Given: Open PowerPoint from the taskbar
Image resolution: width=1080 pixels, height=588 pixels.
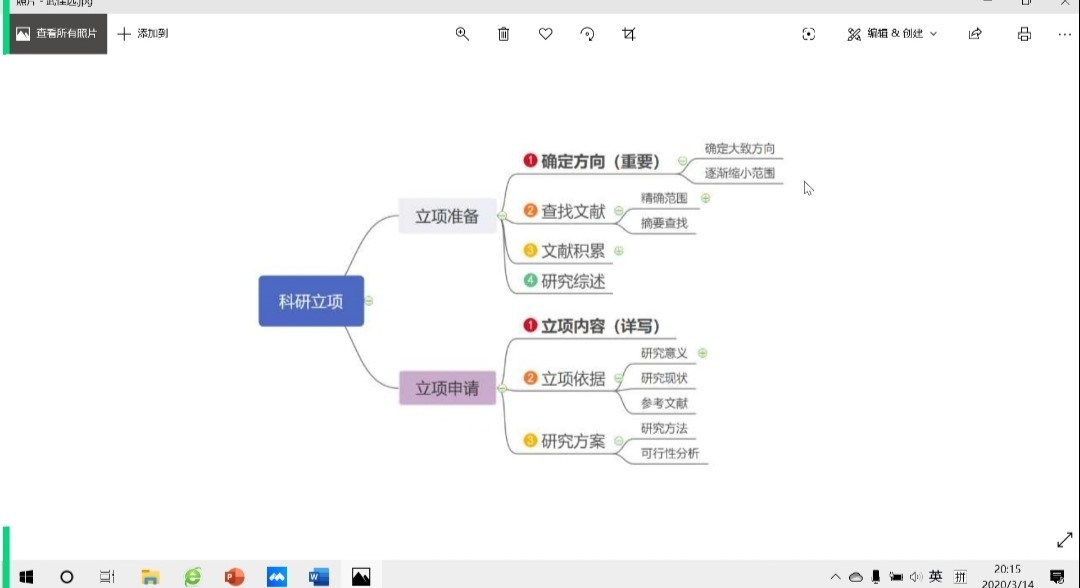Looking at the screenshot, I should 234,577.
